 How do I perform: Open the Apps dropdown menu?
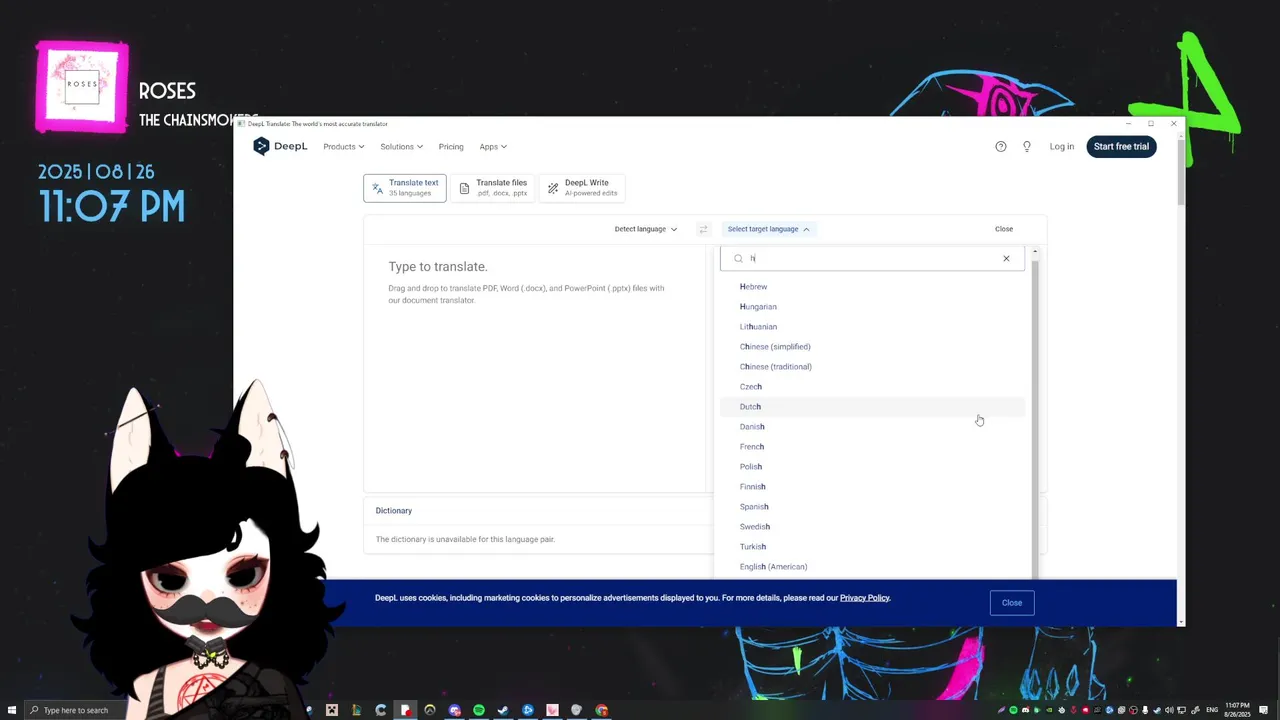[493, 147]
